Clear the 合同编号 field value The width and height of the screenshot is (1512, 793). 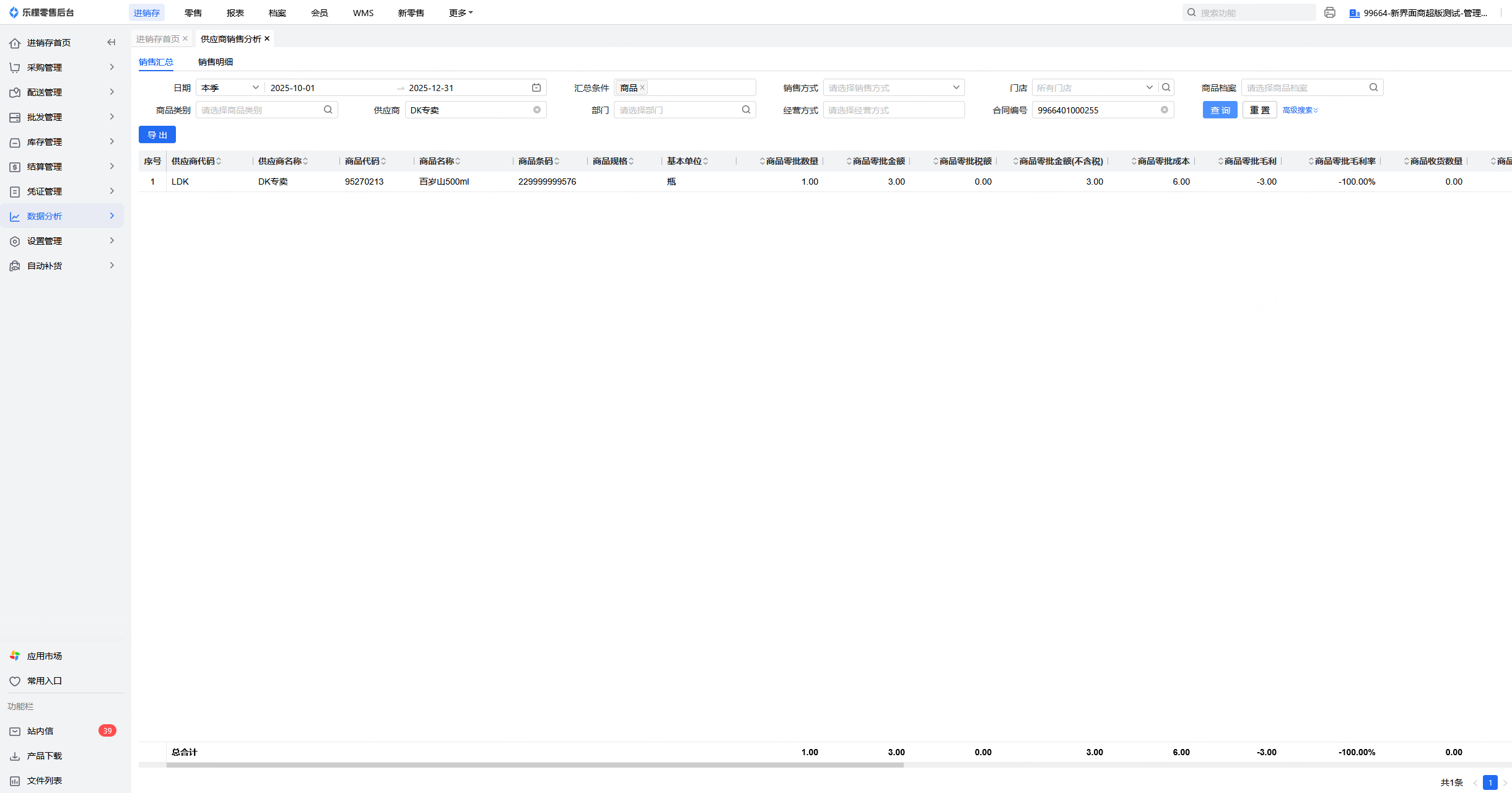click(1165, 110)
